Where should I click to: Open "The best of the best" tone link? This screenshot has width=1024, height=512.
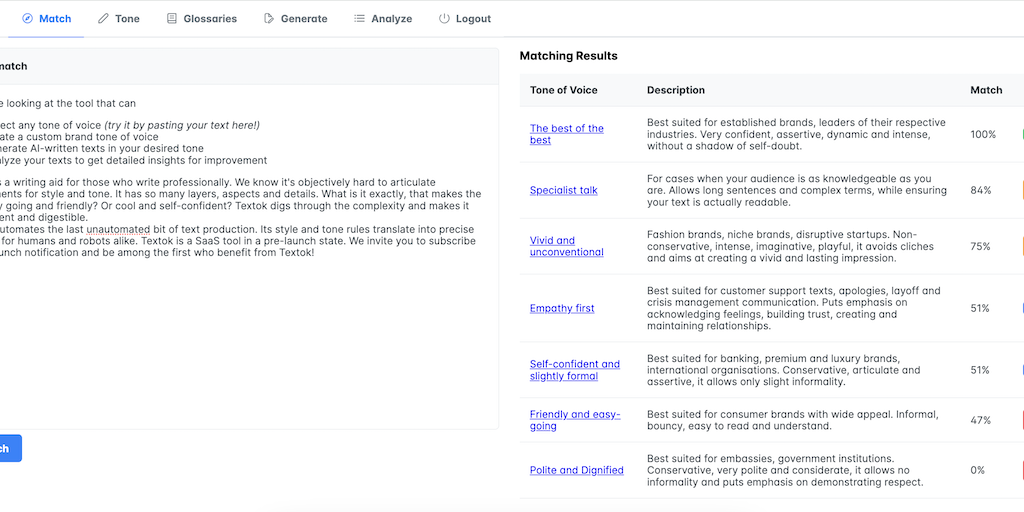(x=566, y=134)
